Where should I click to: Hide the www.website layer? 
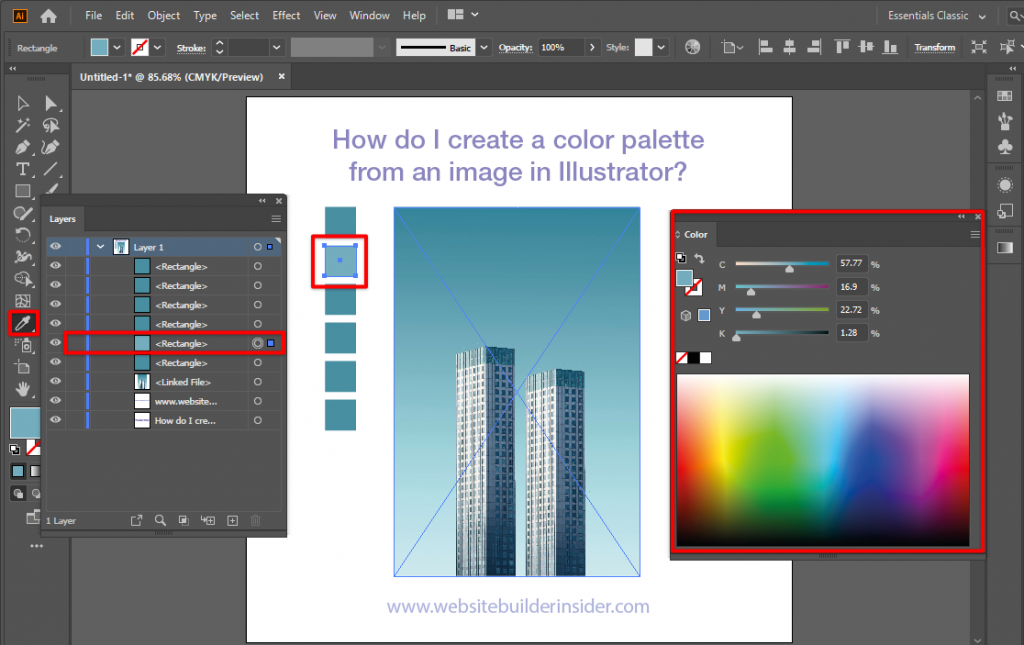(56, 400)
